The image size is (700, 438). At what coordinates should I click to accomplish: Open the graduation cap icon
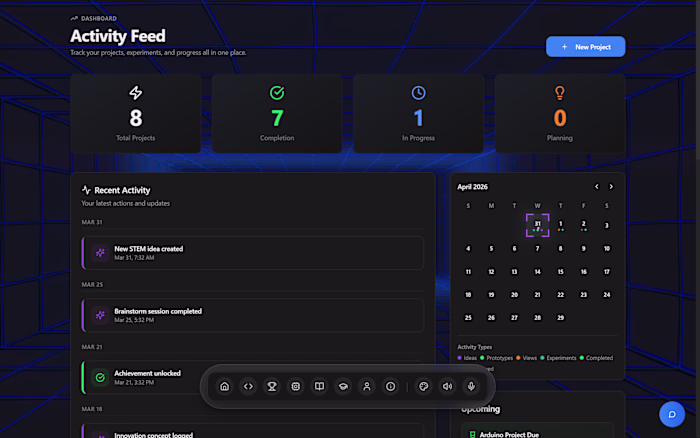[x=343, y=386]
